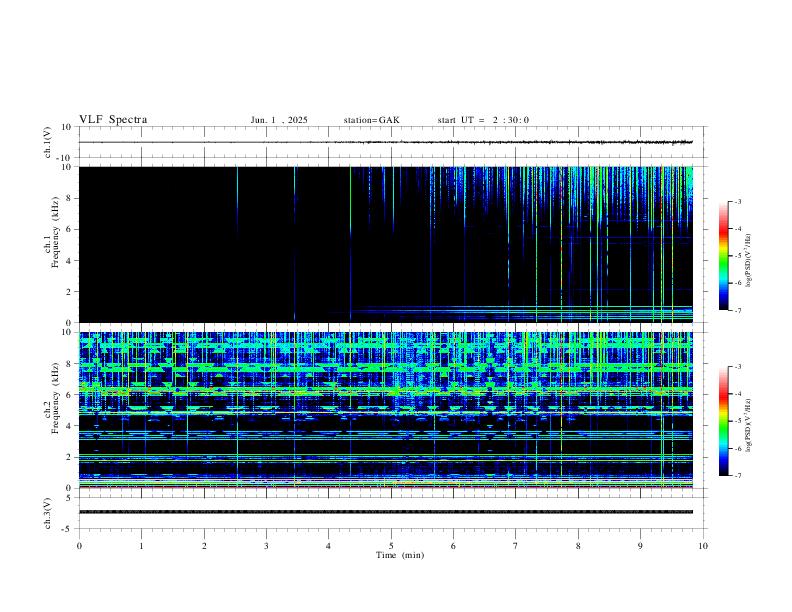The height and width of the screenshot is (612, 792).
Task: Click the time axis tick label "3"
Action: [x=266, y=546]
